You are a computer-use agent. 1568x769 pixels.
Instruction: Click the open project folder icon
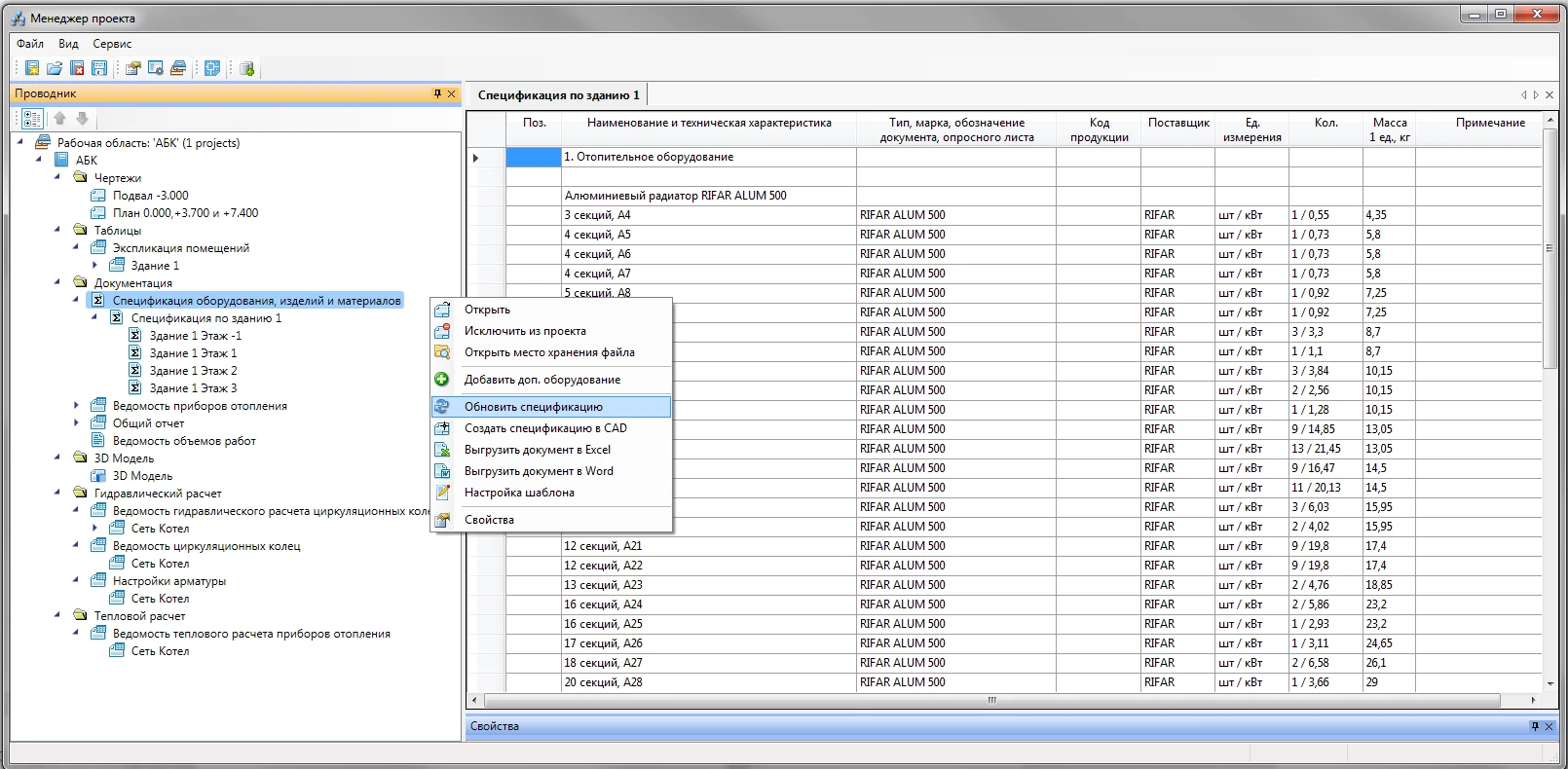pos(55,68)
